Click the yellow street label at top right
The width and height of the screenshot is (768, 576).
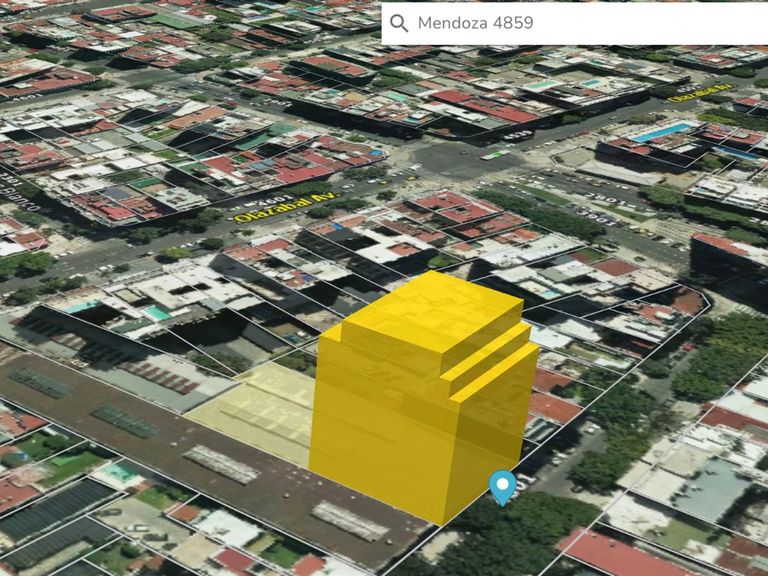[x=690, y=93]
